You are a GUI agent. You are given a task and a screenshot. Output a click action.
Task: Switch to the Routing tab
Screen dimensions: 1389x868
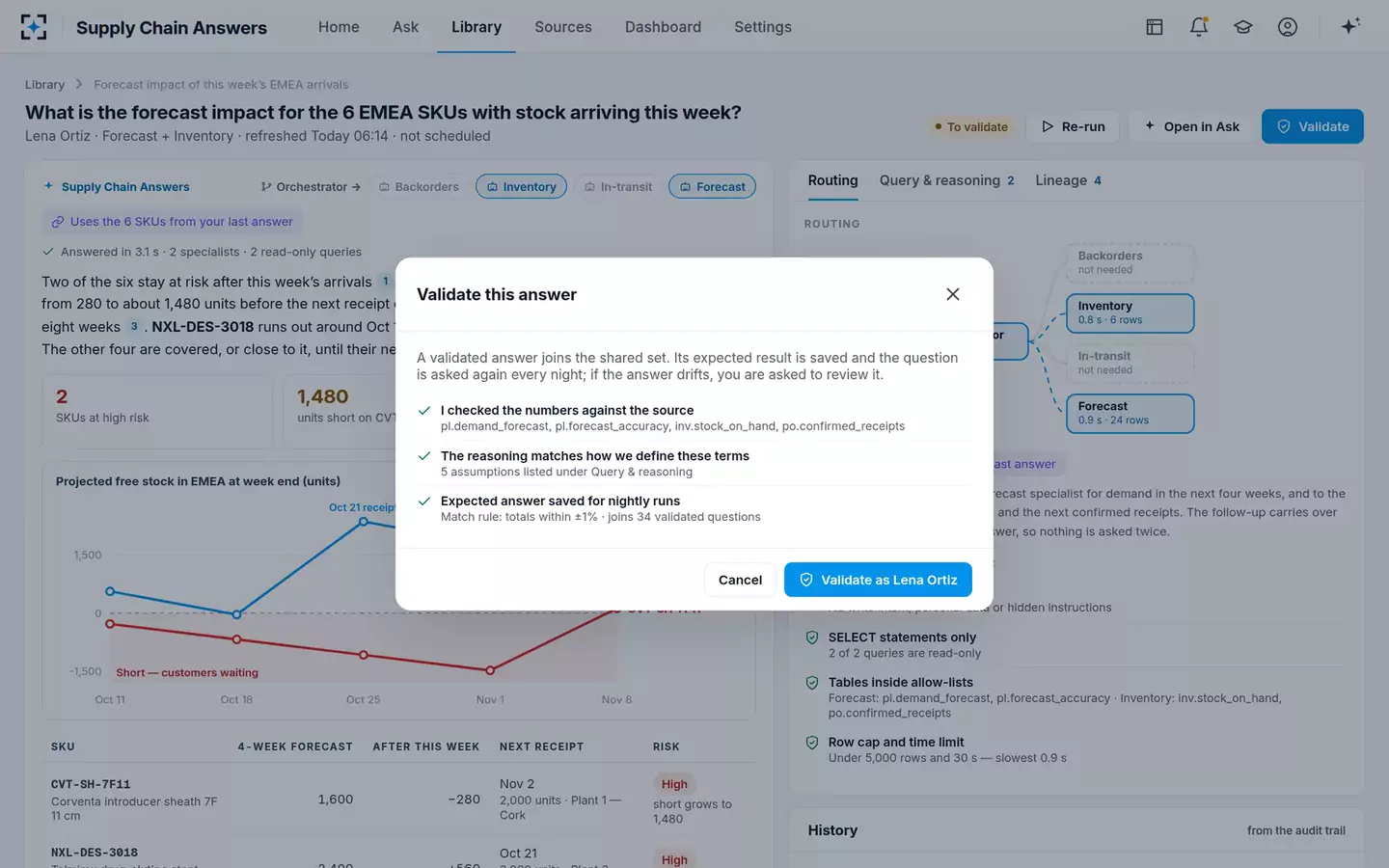(832, 180)
